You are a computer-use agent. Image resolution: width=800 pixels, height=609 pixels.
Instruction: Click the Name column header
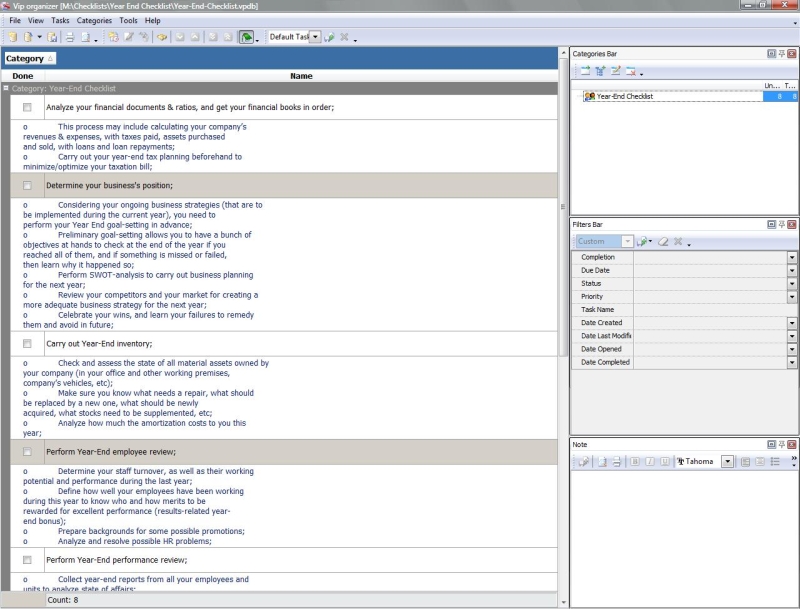[x=301, y=76]
